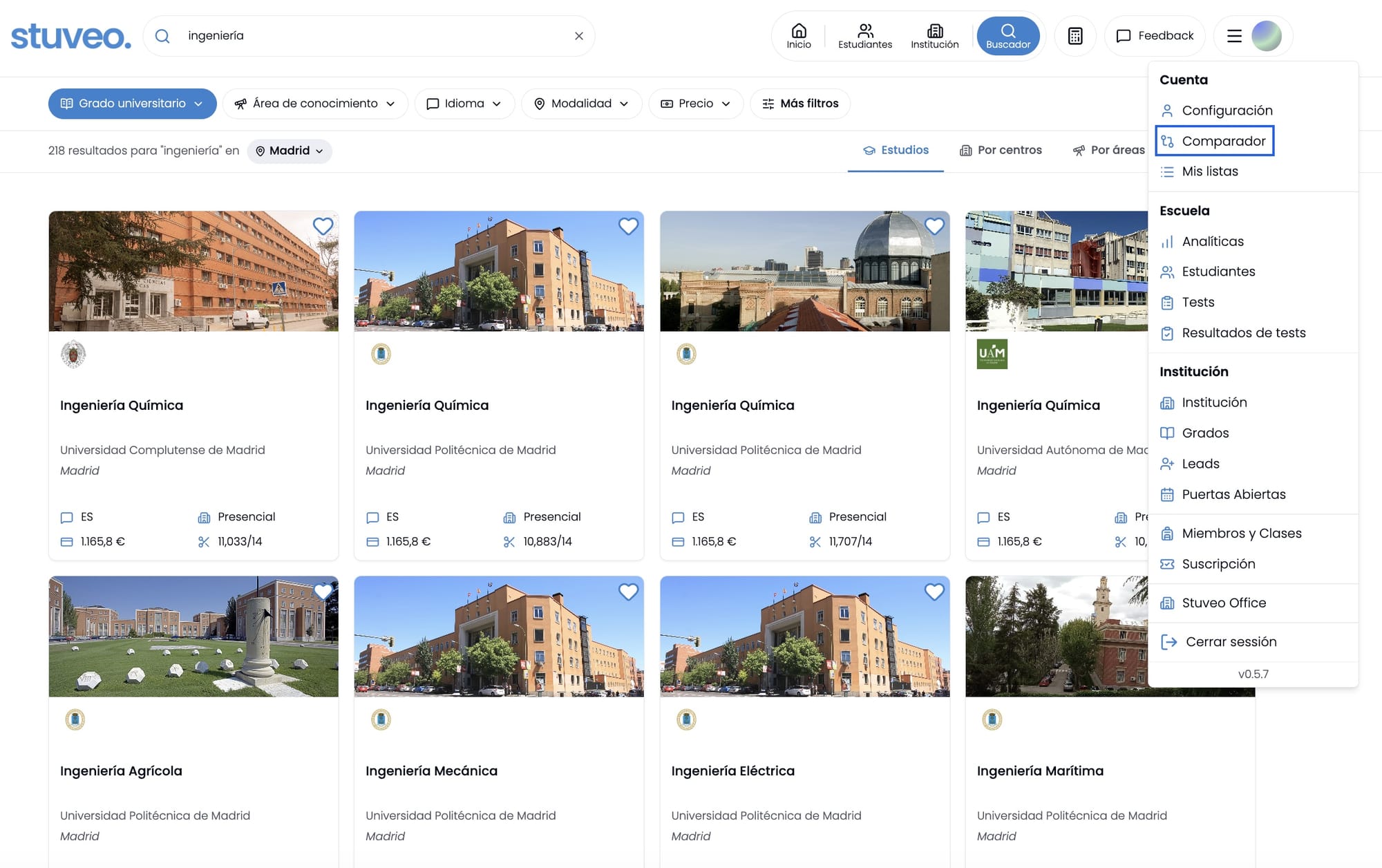This screenshot has height=868, width=1382.
Task: Click the crest logo on Ingeniería Marítima card
Action: point(992,719)
